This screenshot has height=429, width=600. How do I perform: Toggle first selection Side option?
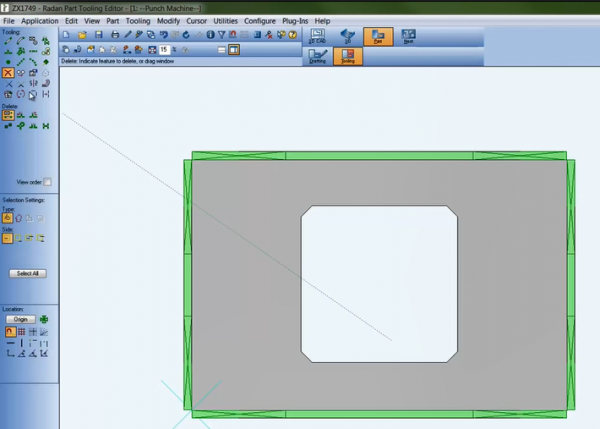[x=8, y=238]
